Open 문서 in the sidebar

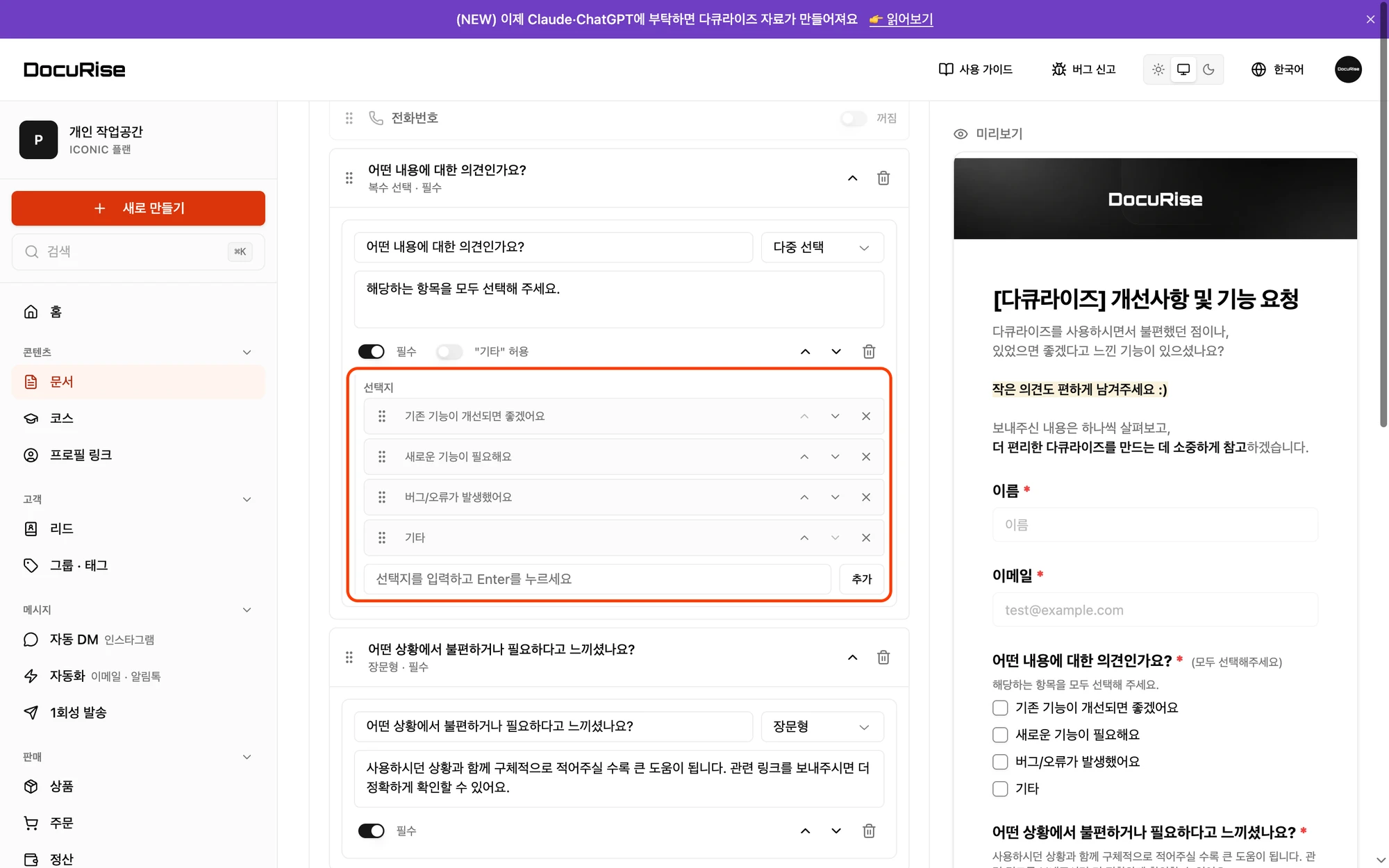coord(138,382)
